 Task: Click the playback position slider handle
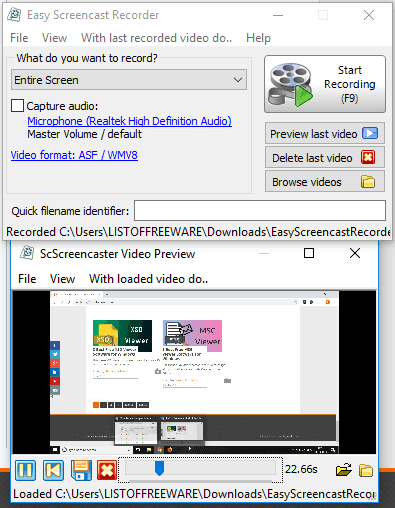pos(159,468)
